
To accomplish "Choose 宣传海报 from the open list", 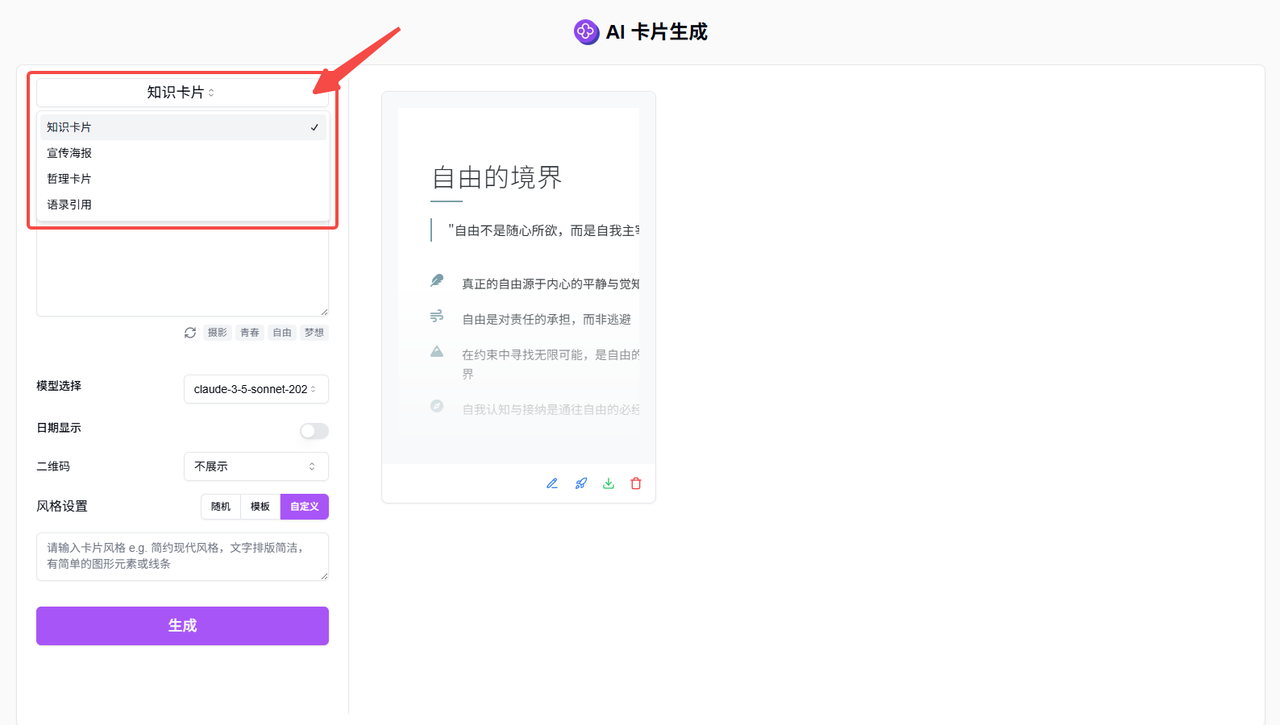I will [70, 153].
